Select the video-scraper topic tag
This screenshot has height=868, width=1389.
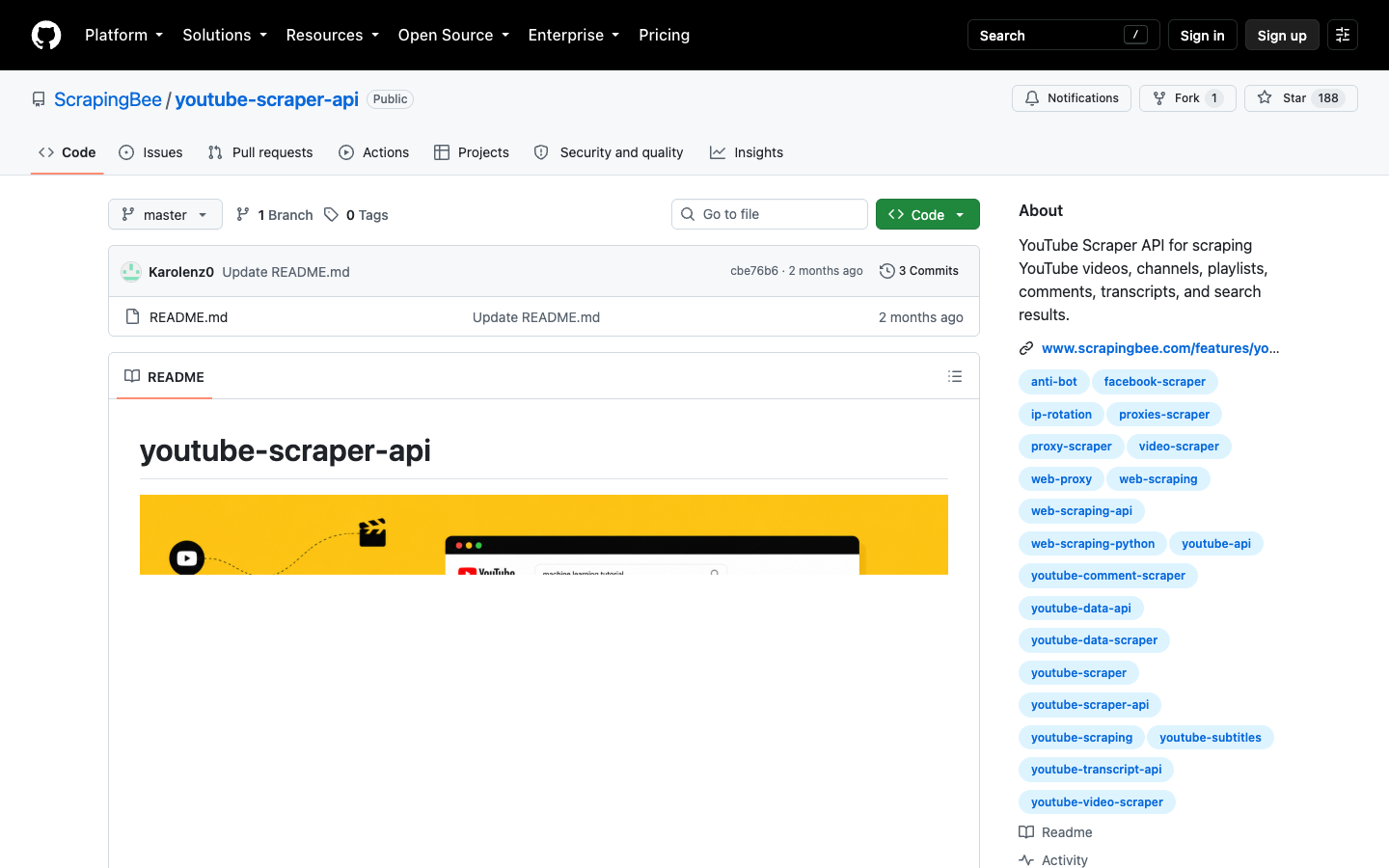click(x=1179, y=447)
